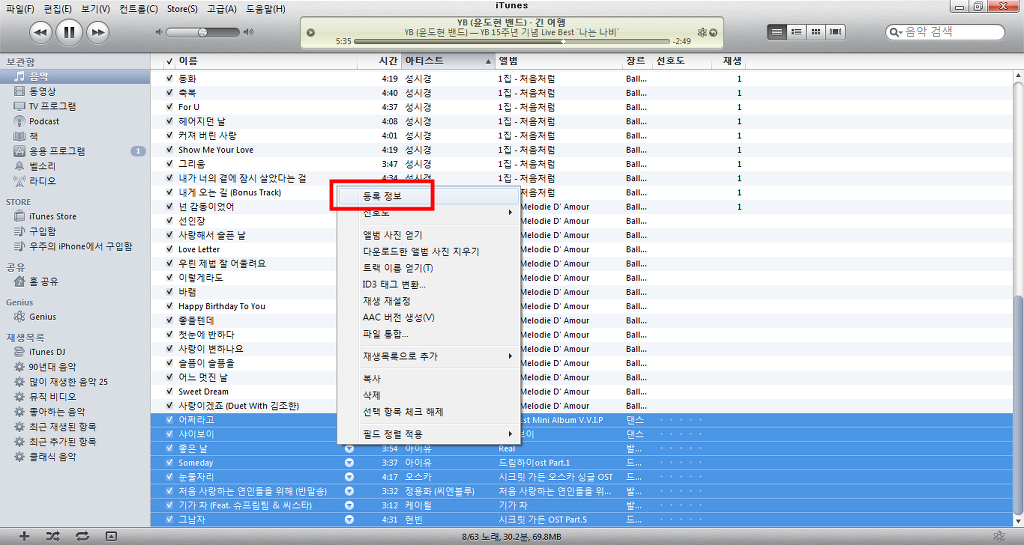Sort by 시간 column header
The height and width of the screenshot is (545, 1024).
click(x=379, y=61)
